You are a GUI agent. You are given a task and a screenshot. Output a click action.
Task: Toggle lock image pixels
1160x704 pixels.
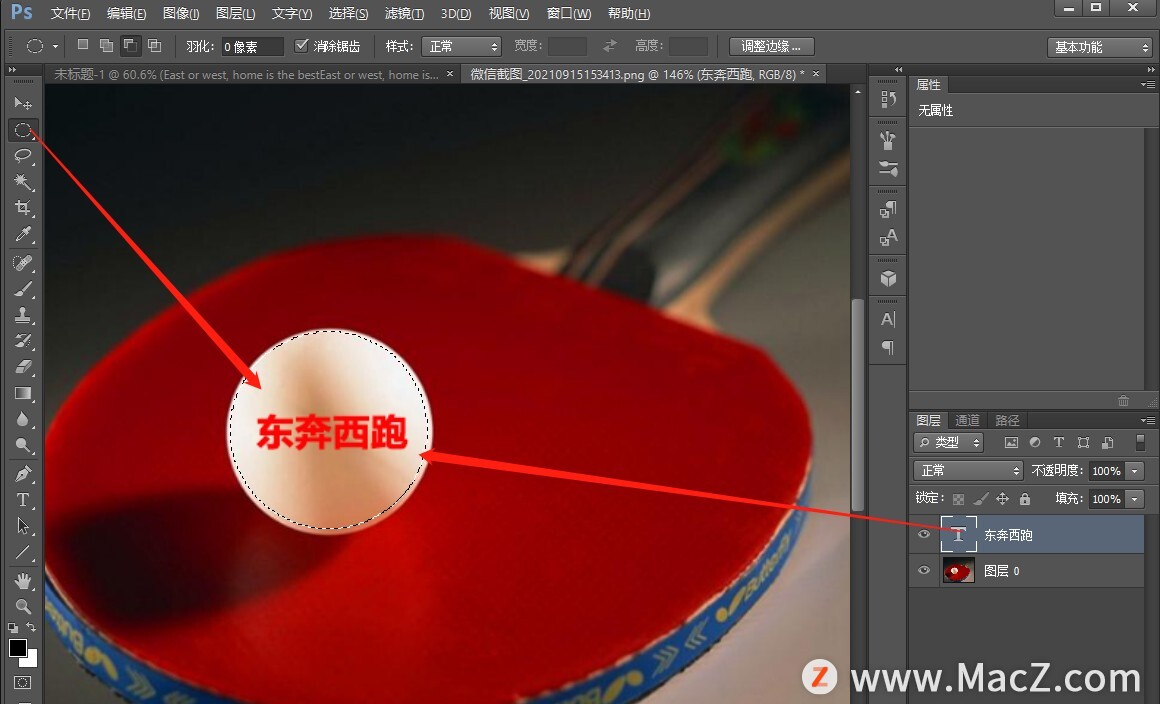coord(980,499)
